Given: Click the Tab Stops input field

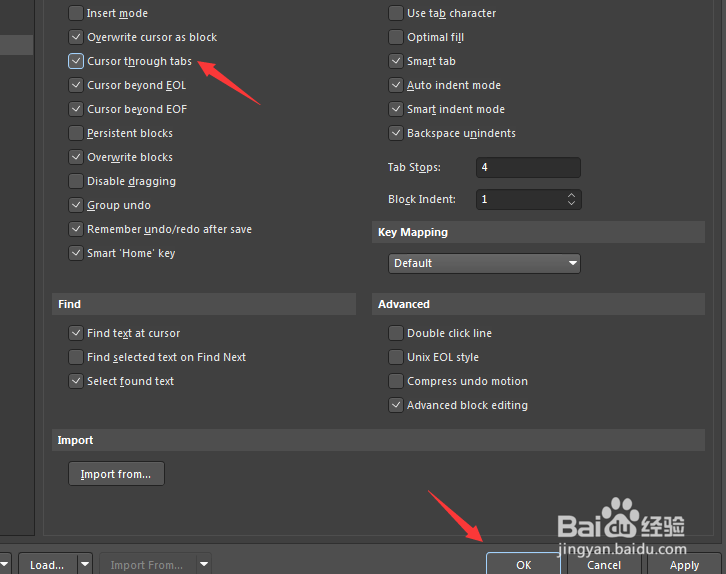Looking at the screenshot, I should [x=528, y=167].
